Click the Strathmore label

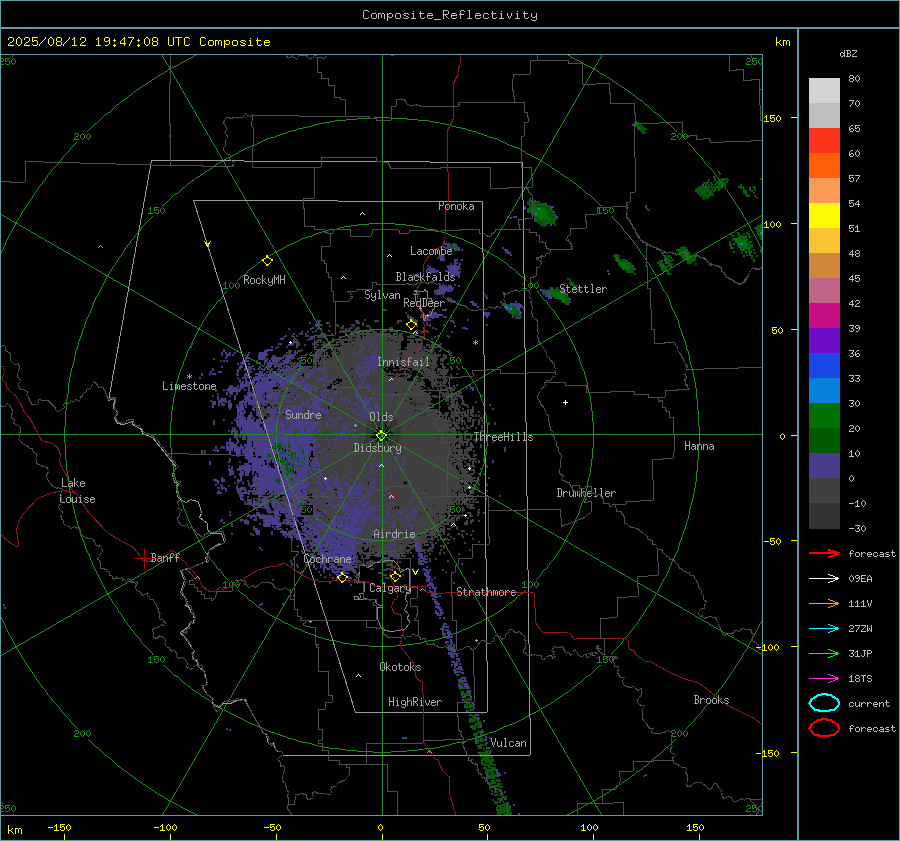486,592
